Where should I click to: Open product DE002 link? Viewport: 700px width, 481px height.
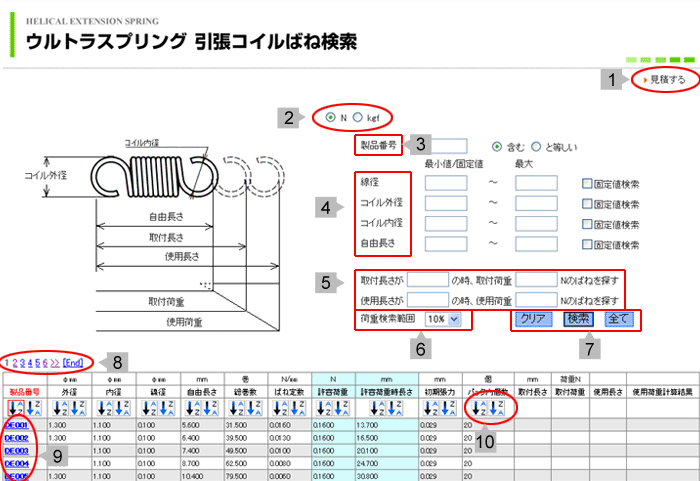[x=17, y=438]
